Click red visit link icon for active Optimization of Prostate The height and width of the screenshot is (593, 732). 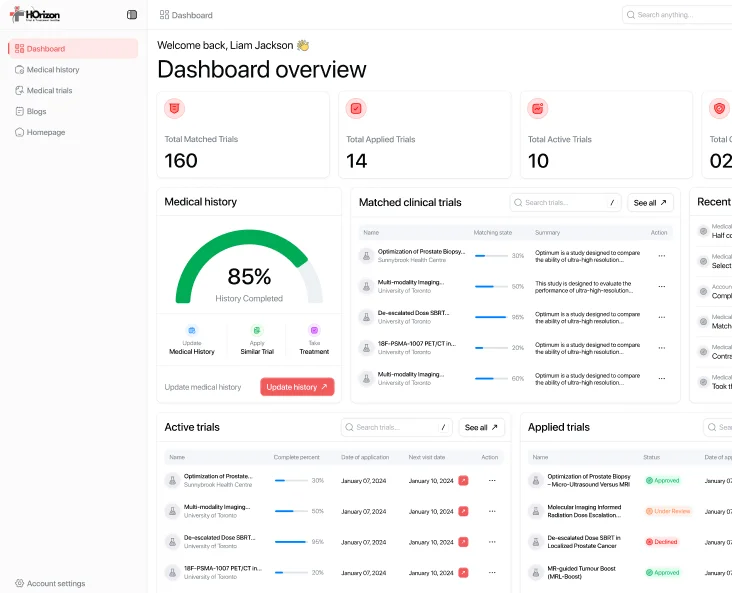[463, 480]
